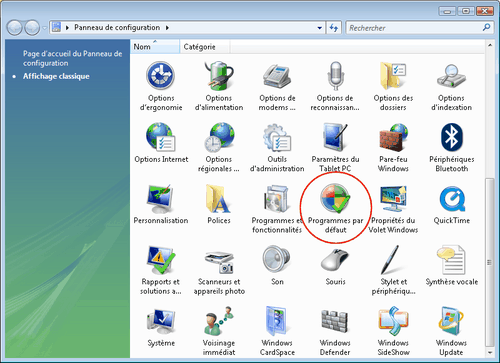500x363 pixels.
Task: Open Options d'alimentation icon
Action: (x=219, y=76)
